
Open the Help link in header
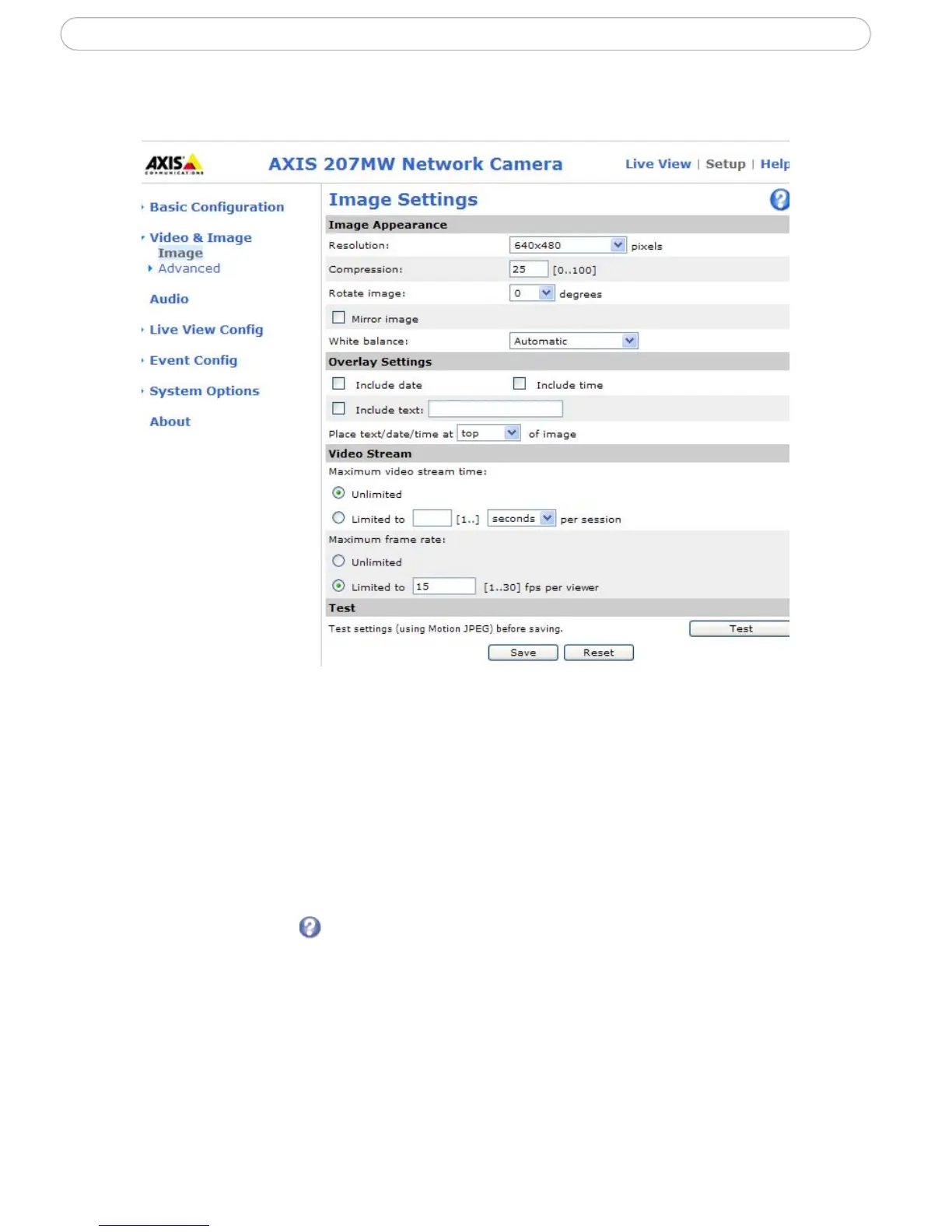(x=775, y=164)
